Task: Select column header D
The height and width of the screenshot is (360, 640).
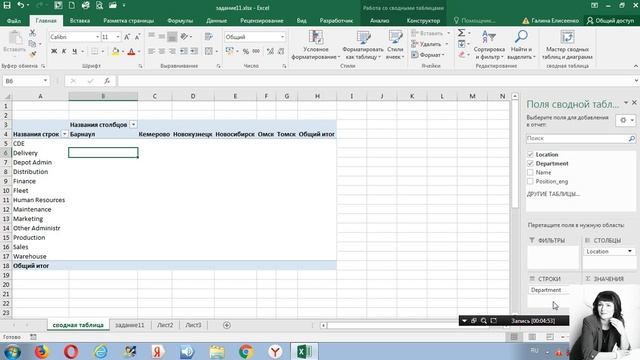Action: (193, 96)
